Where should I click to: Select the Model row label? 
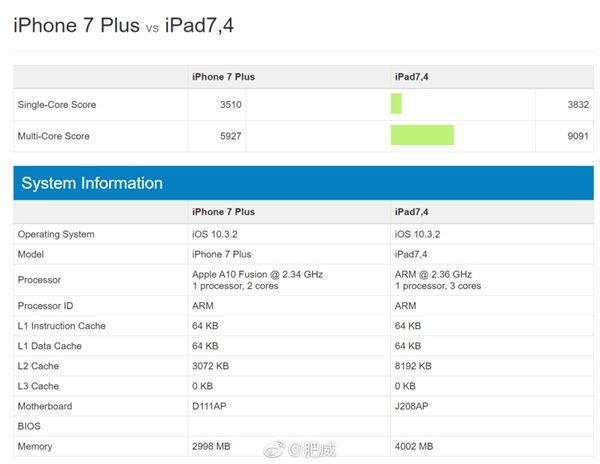click(x=31, y=254)
